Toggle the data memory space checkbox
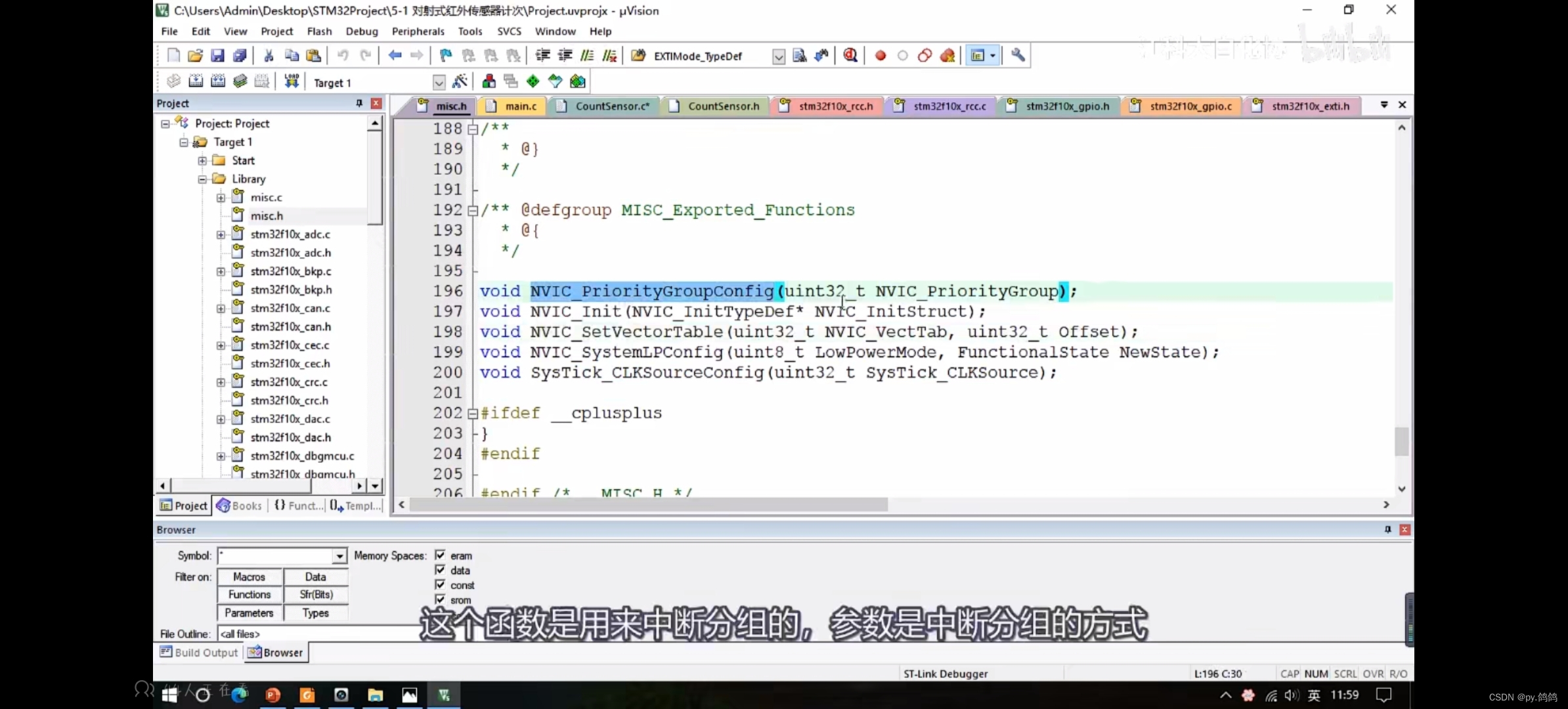This screenshot has height=709, width=1568. point(440,570)
